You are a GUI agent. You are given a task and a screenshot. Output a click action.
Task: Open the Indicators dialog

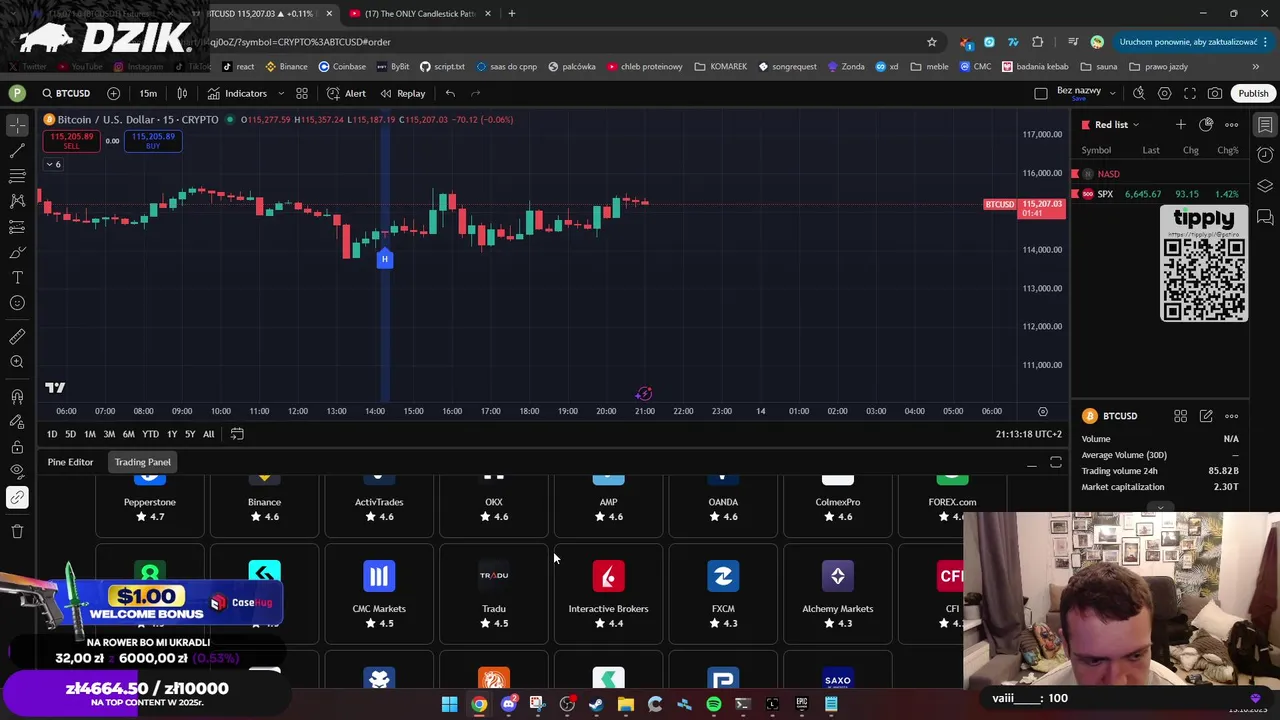(237, 93)
